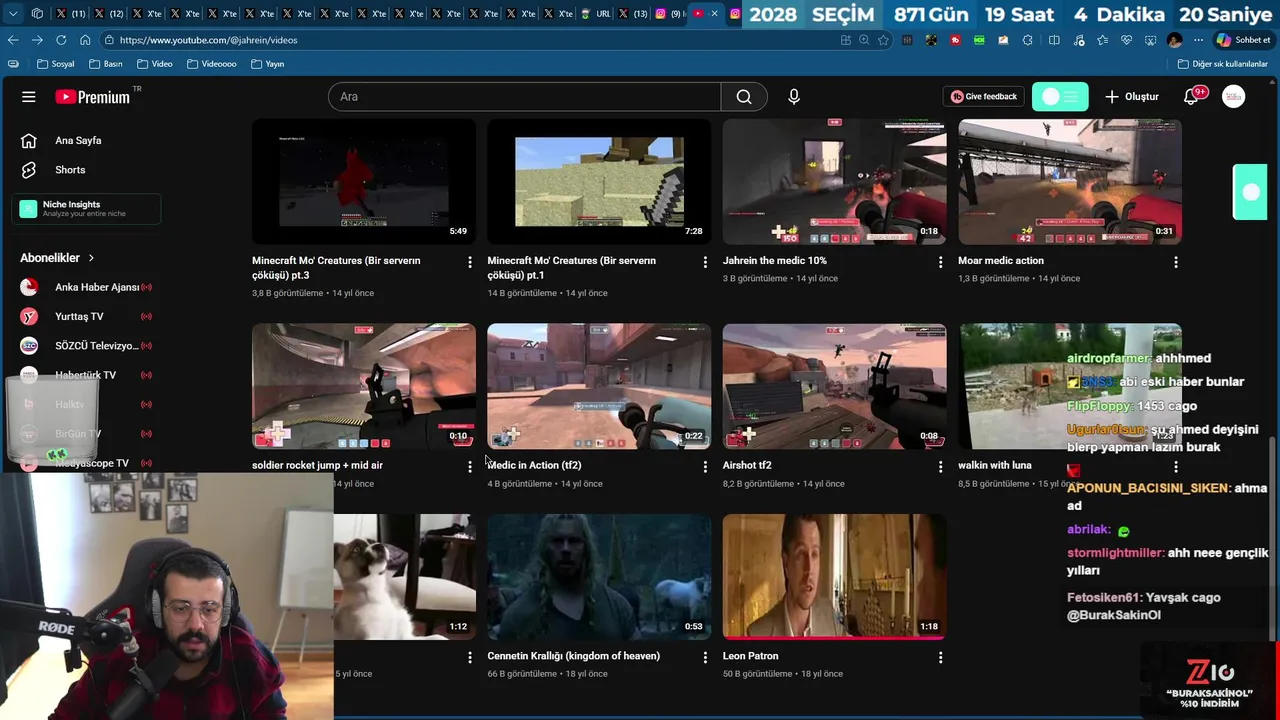The height and width of the screenshot is (720, 1280).
Task: Click the Copilot Sohbet et button
Action: tap(1243, 40)
